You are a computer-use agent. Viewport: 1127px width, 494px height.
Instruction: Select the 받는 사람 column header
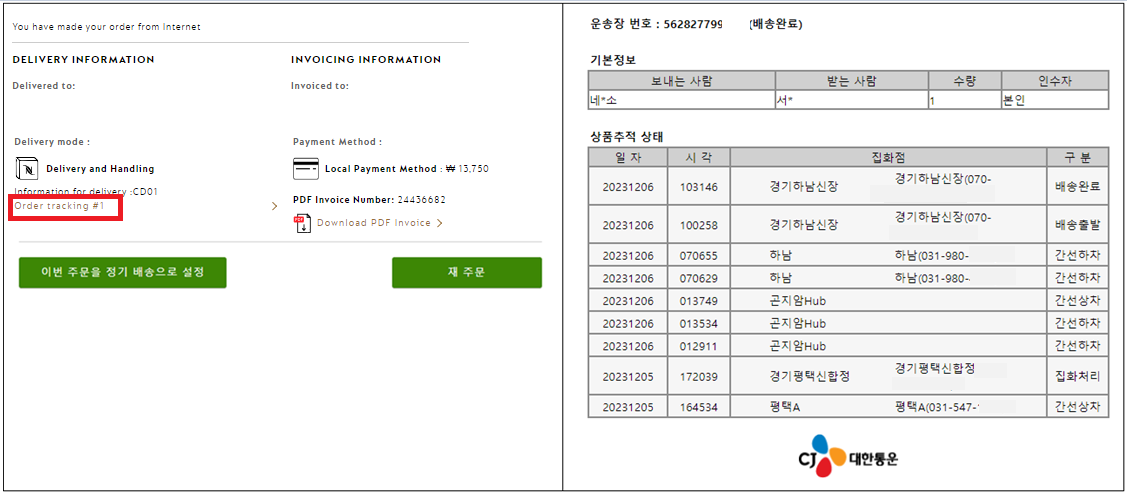(x=852, y=81)
